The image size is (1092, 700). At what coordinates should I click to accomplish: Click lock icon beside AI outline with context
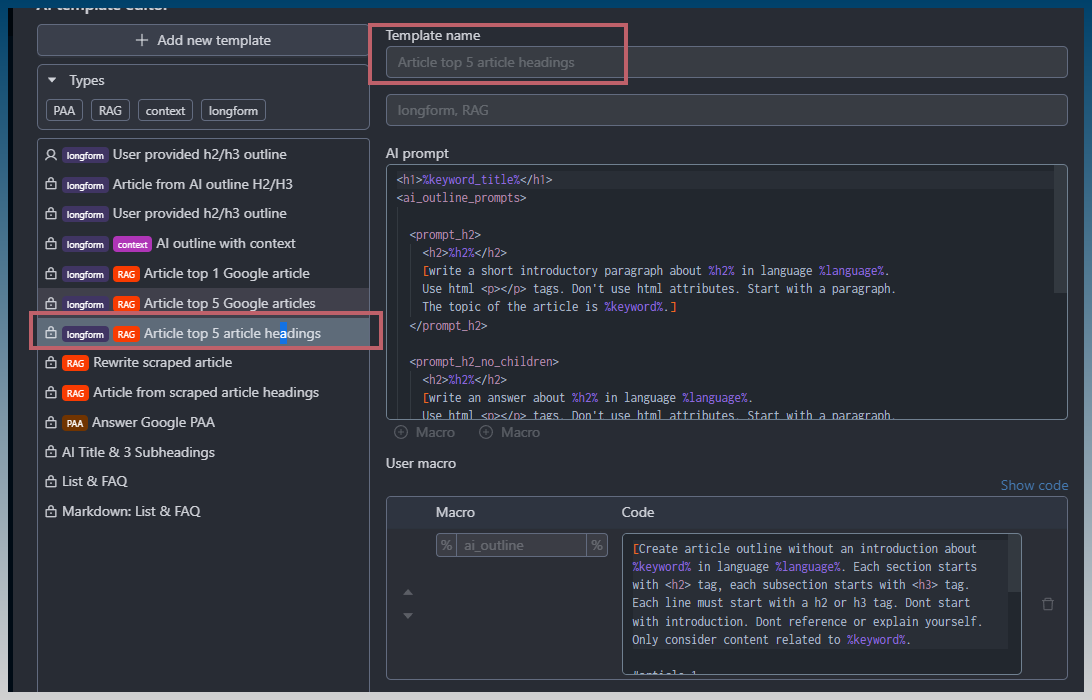click(x=51, y=244)
